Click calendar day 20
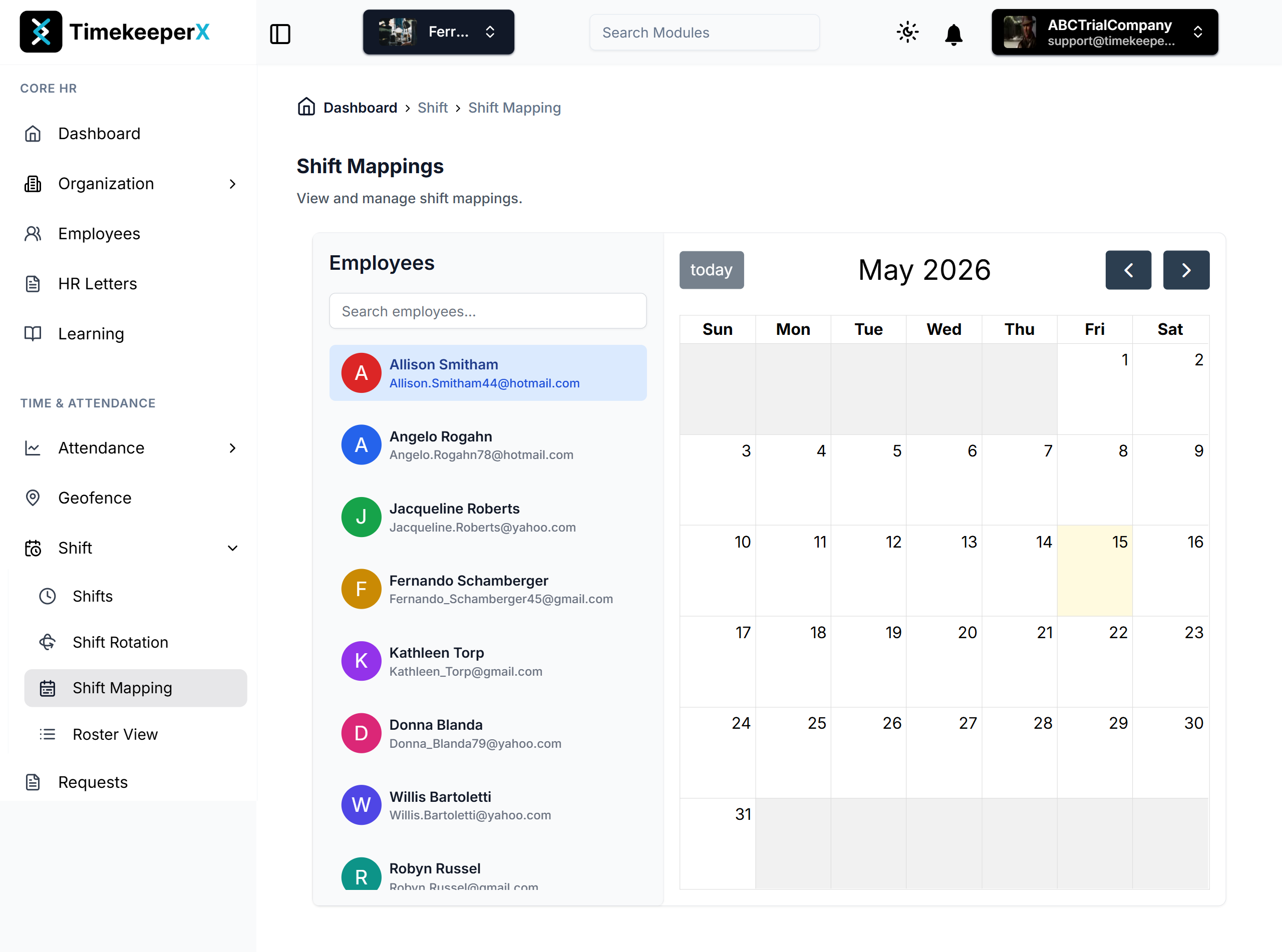Image resolution: width=1282 pixels, height=952 pixels. pyautogui.click(x=943, y=662)
